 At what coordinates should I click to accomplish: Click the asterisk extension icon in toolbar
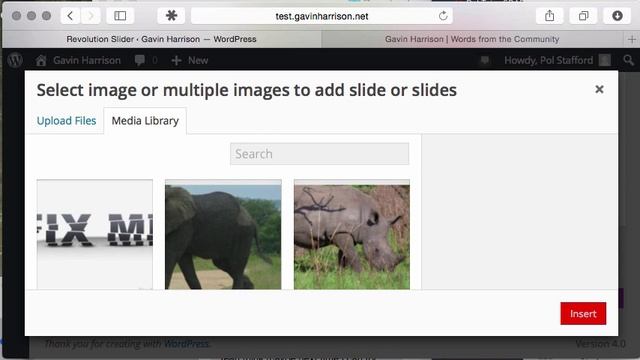click(x=171, y=16)
